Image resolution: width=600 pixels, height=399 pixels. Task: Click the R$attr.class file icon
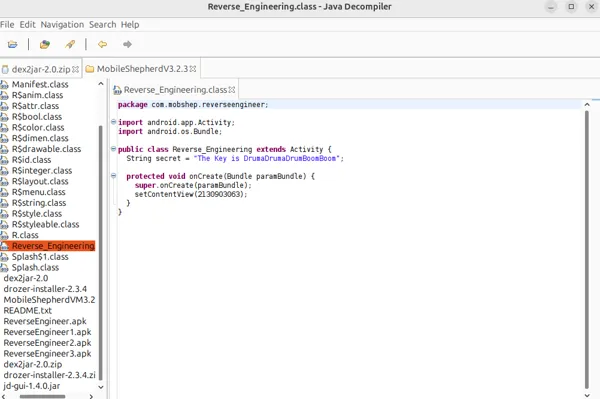click(5, 106)
